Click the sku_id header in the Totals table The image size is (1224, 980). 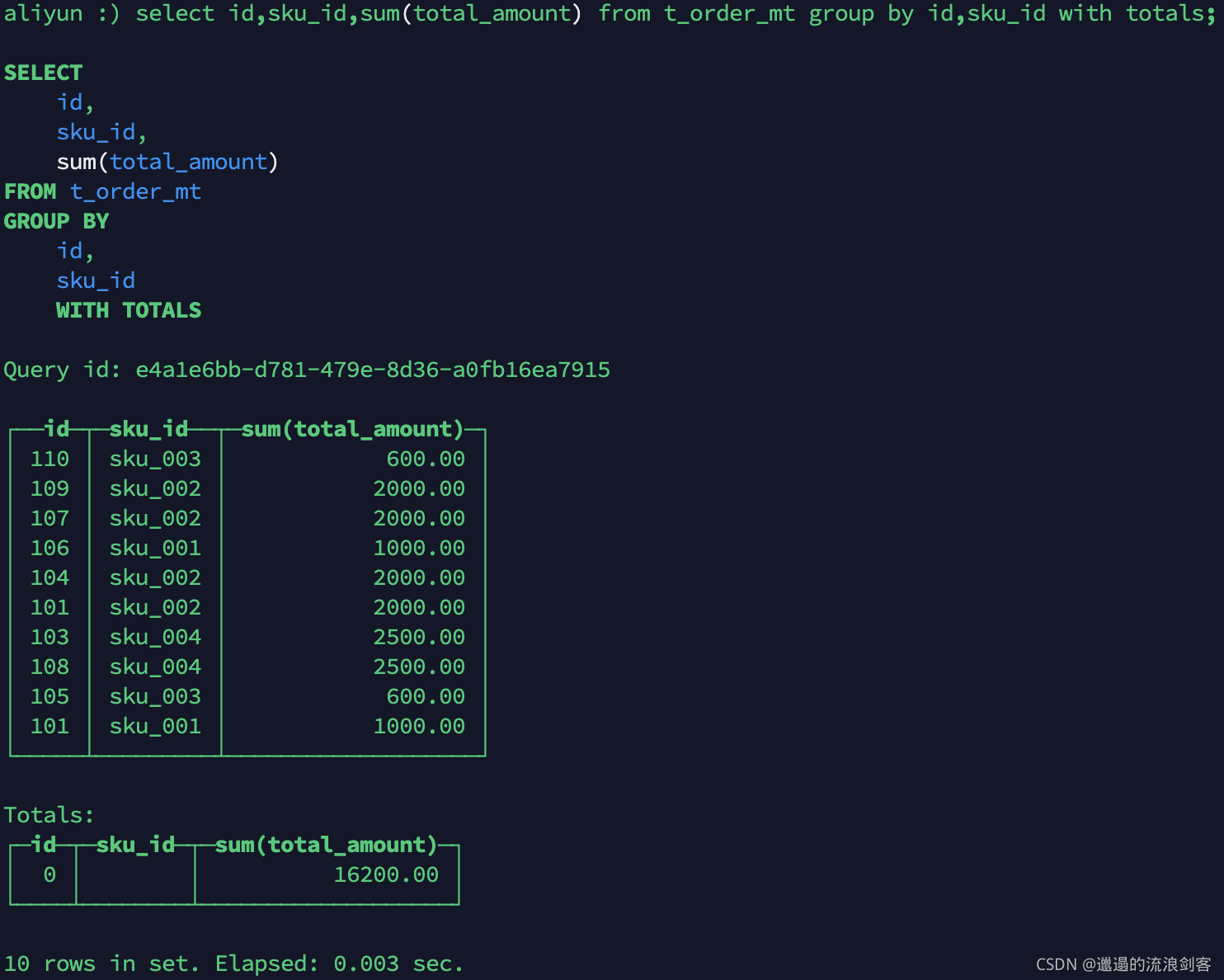click(135, 845)
